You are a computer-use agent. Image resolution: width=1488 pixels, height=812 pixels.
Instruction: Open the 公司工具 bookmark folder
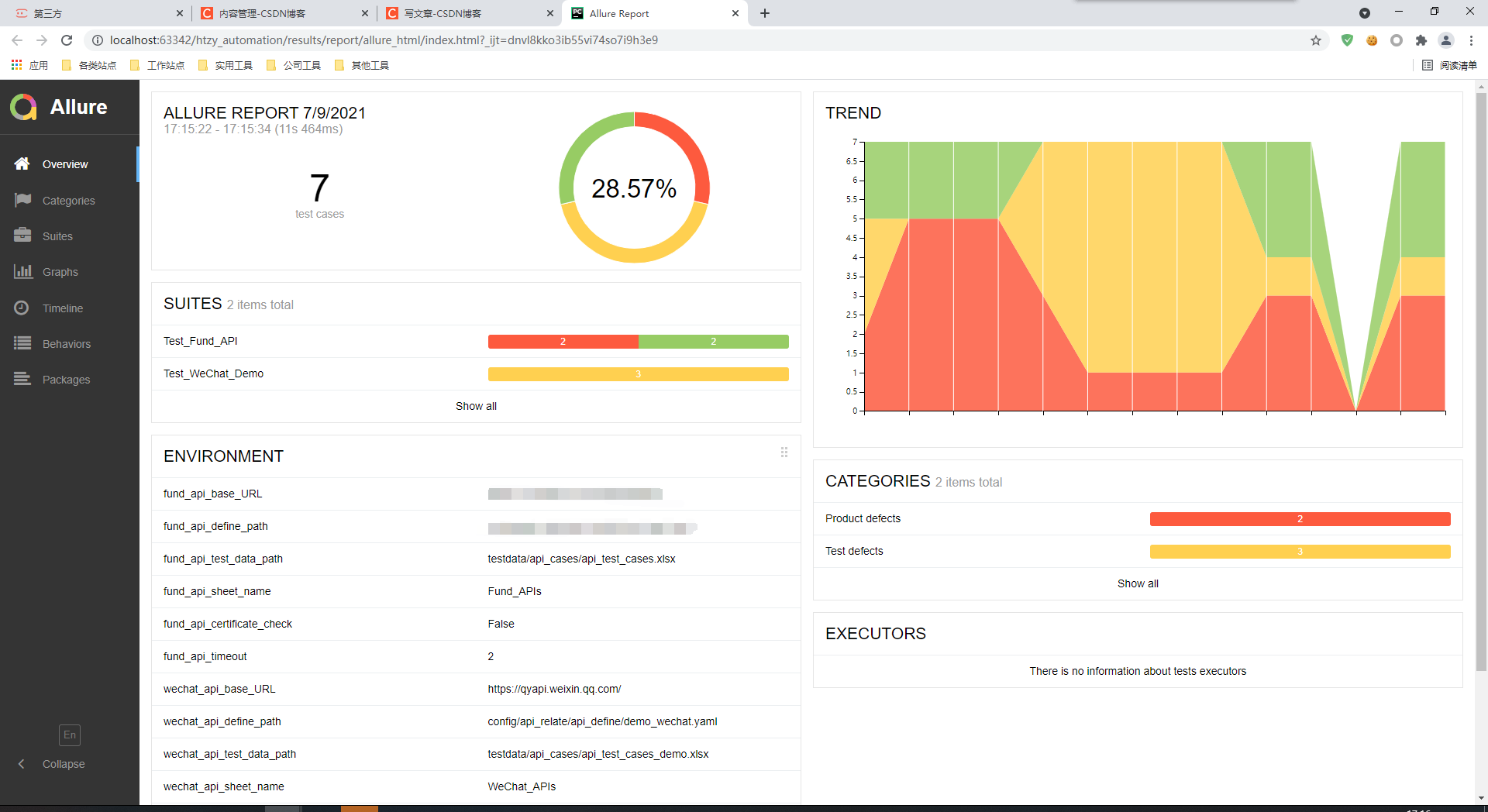tap(294, 65)
